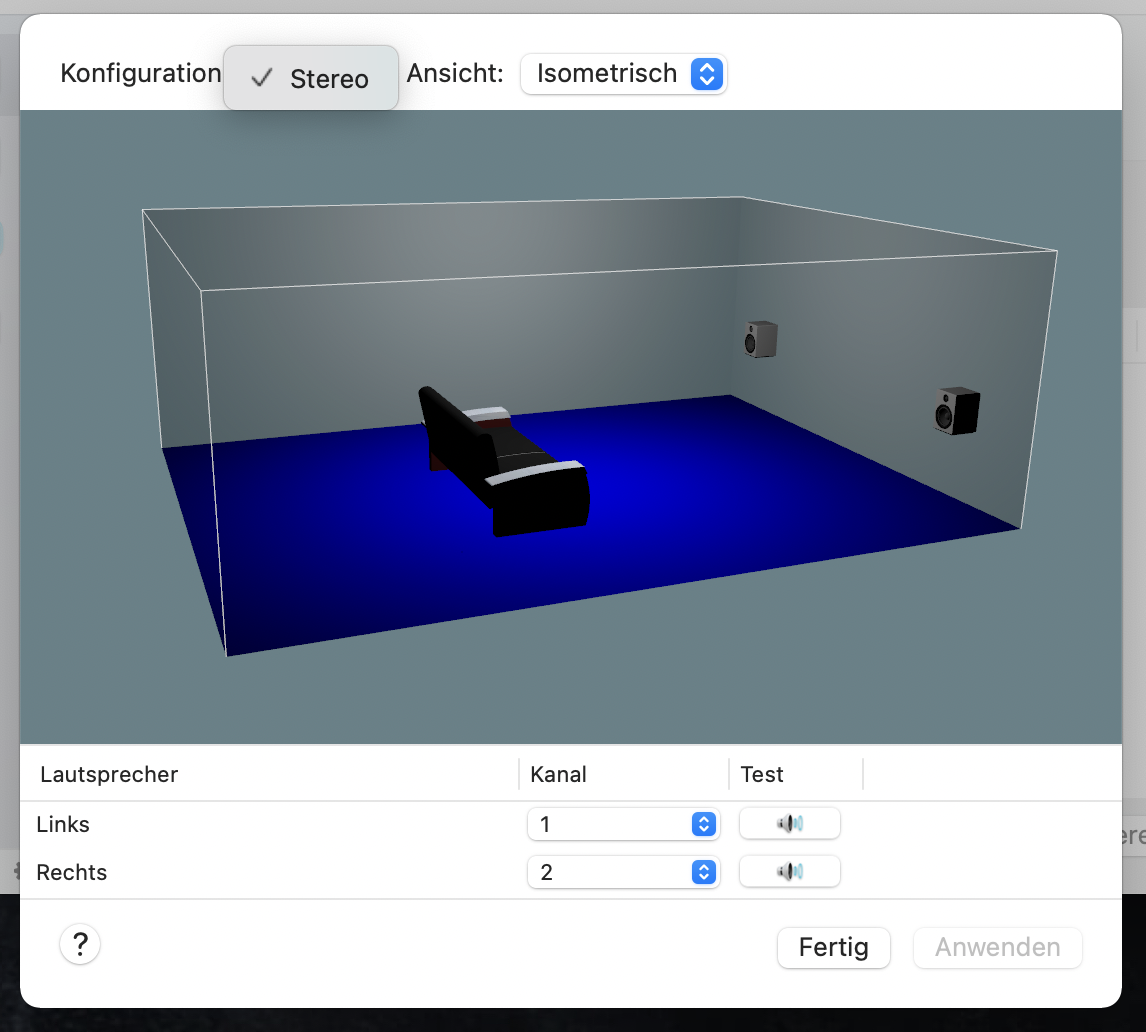This screenshot has height=1032, width=1146.
Task: Click the checkmark beside Stereo
Action: [261, 79]
